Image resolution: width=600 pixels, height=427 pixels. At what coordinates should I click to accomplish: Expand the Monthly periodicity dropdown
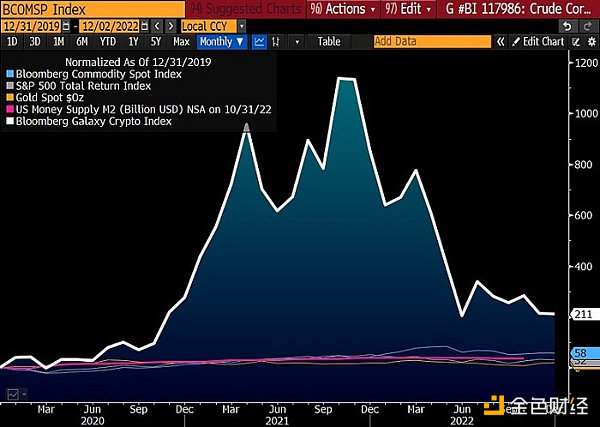pyautogui.click(x=221, y=42)
